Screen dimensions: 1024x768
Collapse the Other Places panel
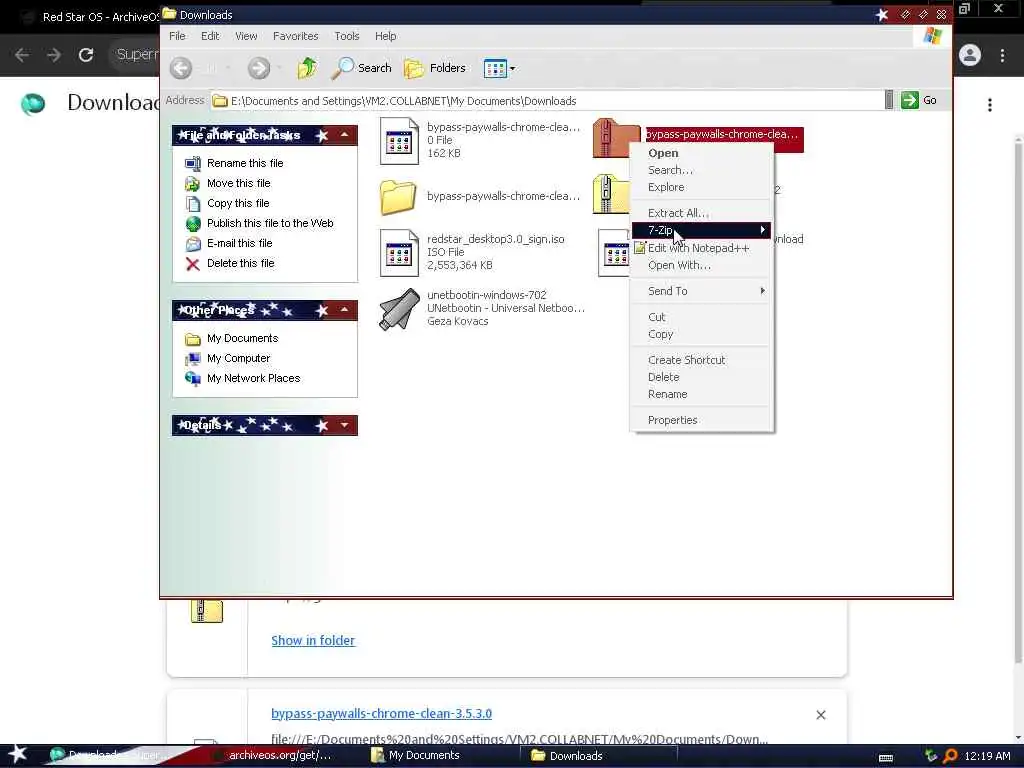345,310
